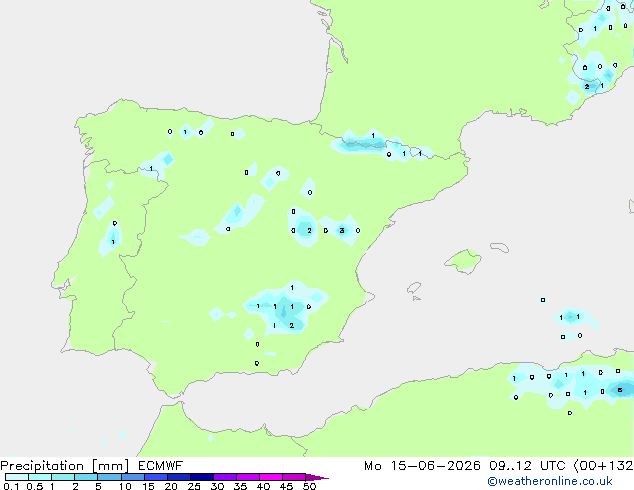634x490 pixels.
Task: Click the "0.1" legend scale label
Action: click(11, 486)
